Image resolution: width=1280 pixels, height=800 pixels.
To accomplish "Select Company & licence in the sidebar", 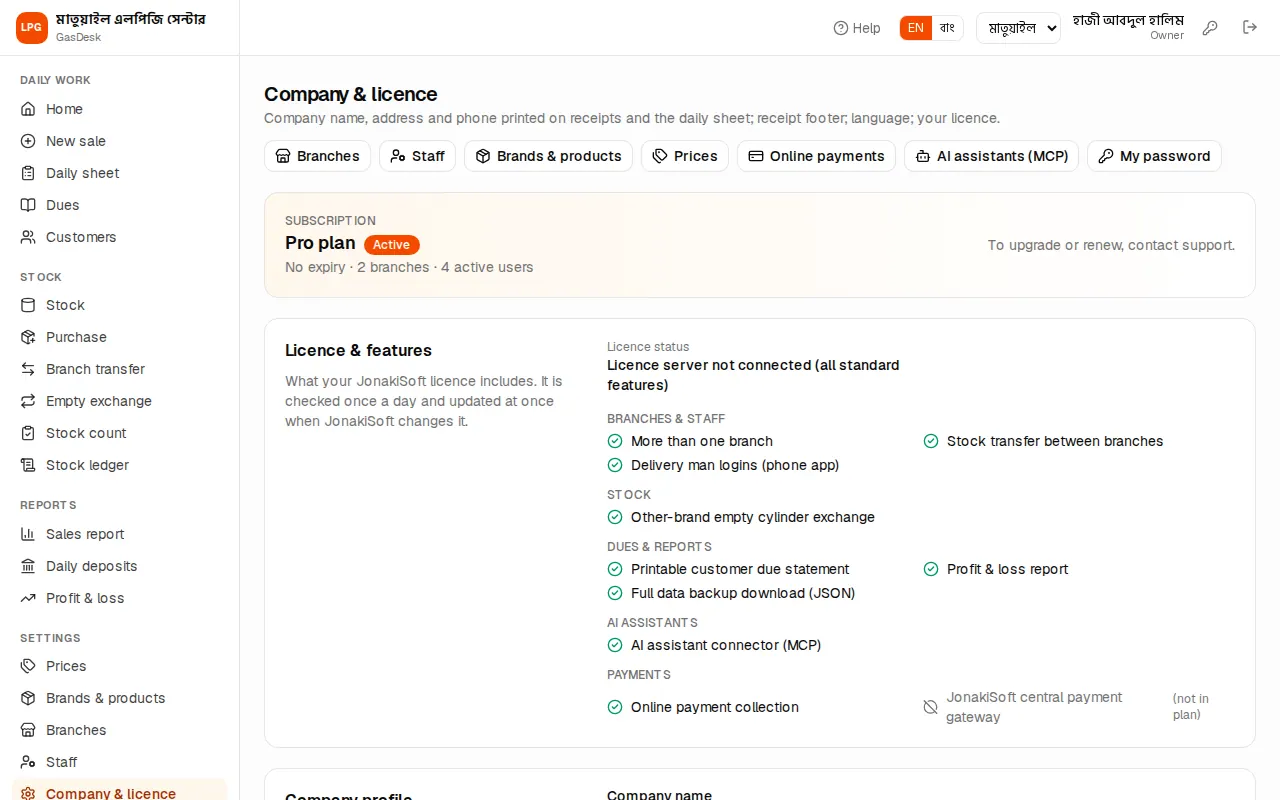I will click(x=119, y=791).
